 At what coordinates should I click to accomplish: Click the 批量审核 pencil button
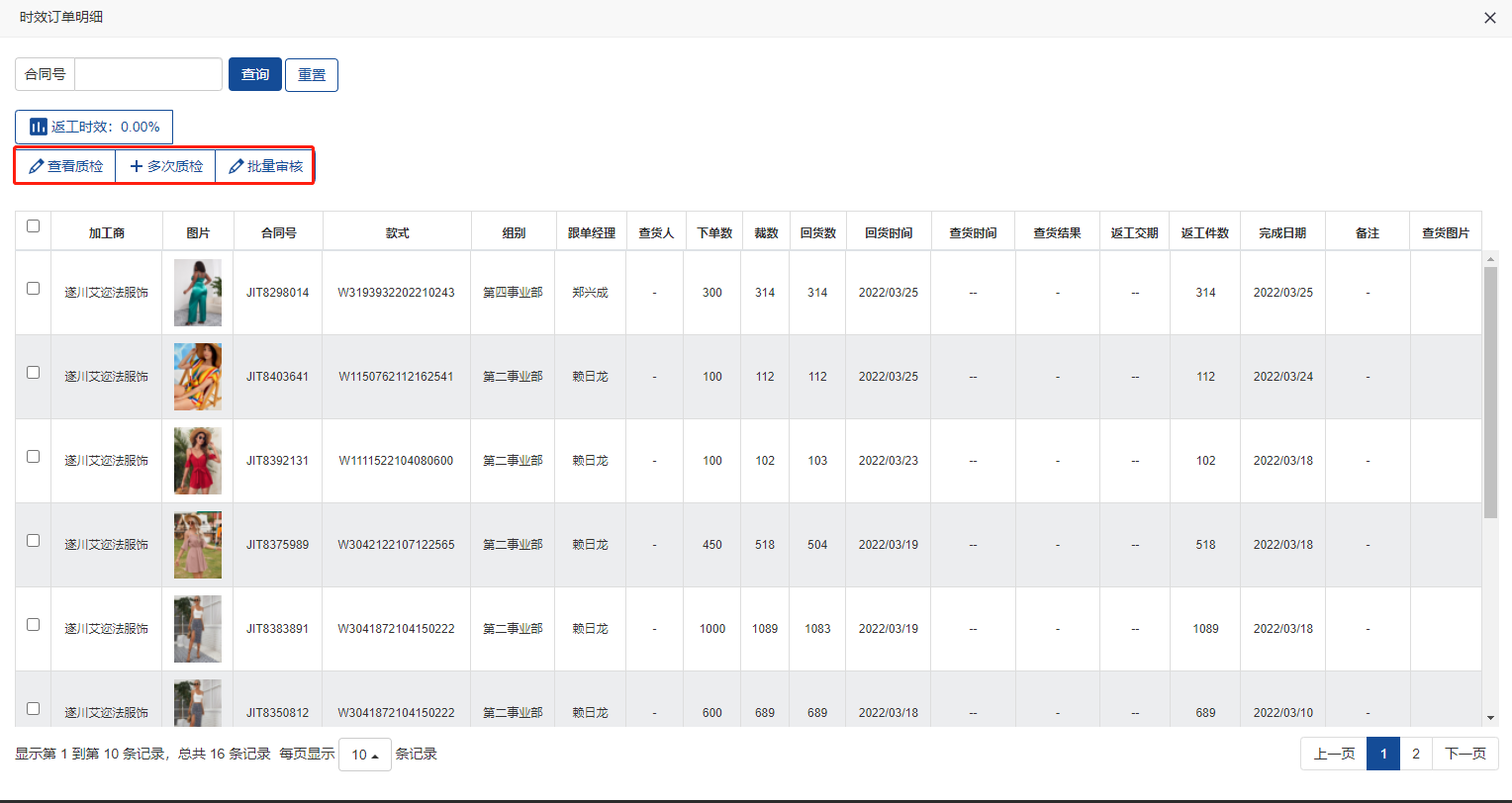[265, 166]
